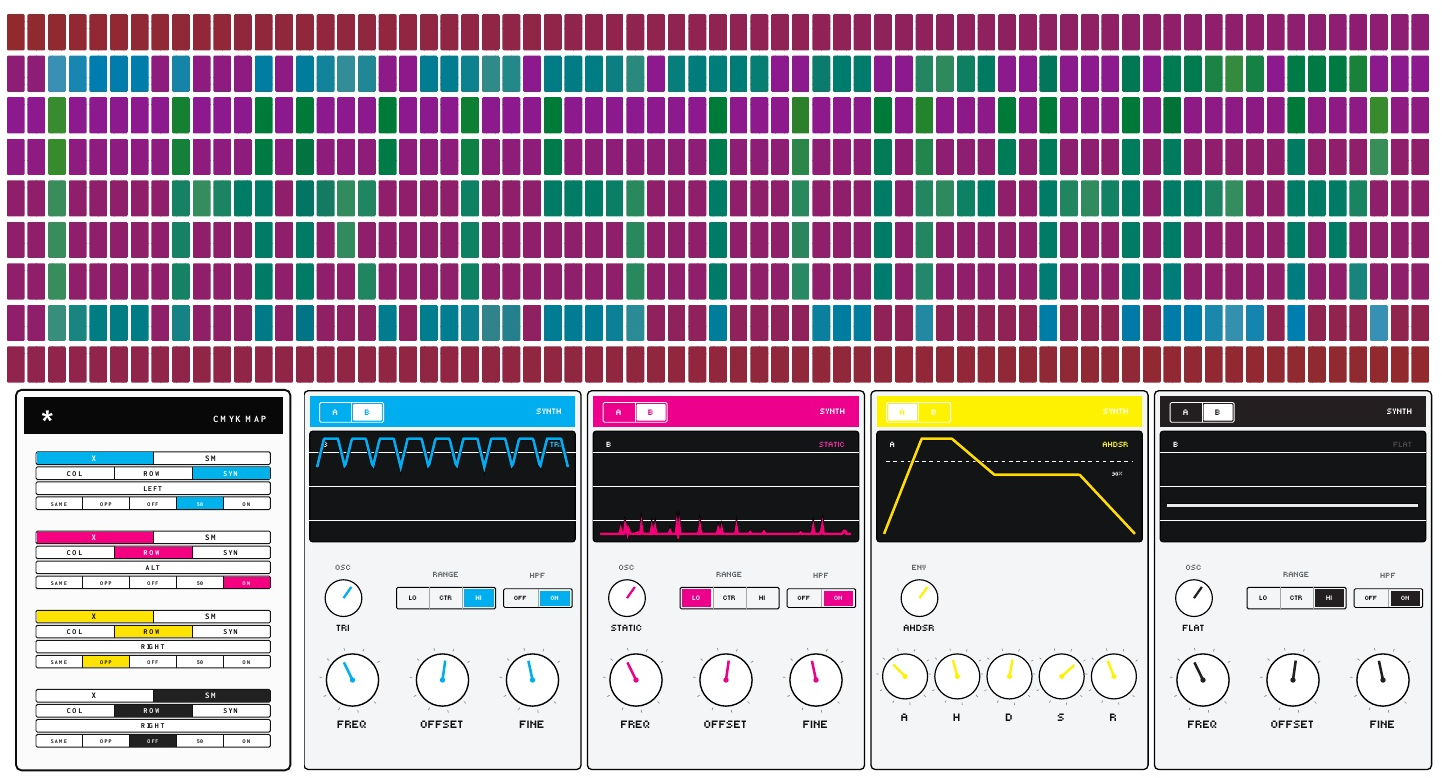Set magenta synth RANGE to HI
Screen dimensions: 1442x778
[x=762, y=598]
